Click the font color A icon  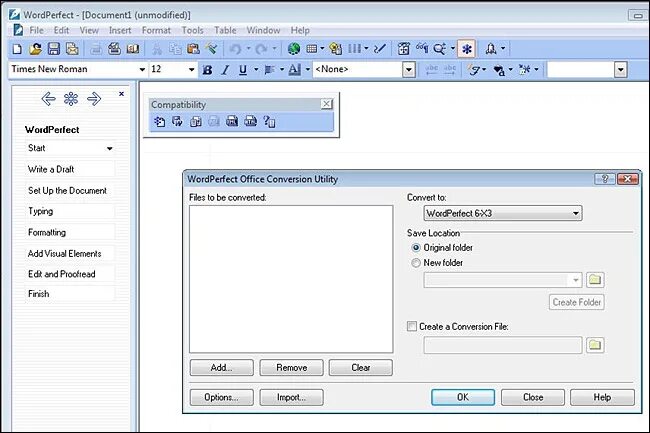[294, 70]
